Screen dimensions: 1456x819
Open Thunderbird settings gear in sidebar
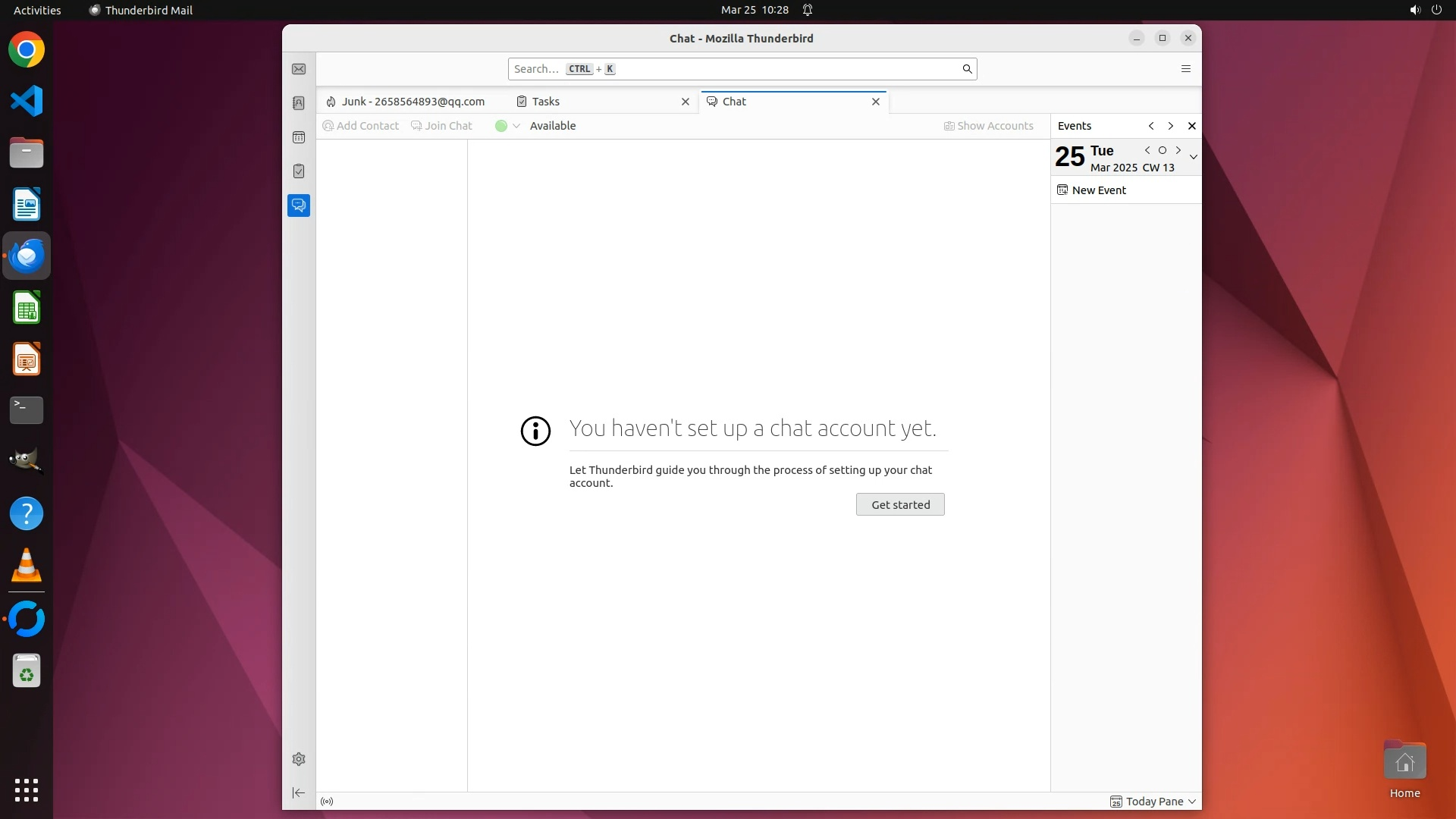(x=299, y=759)
